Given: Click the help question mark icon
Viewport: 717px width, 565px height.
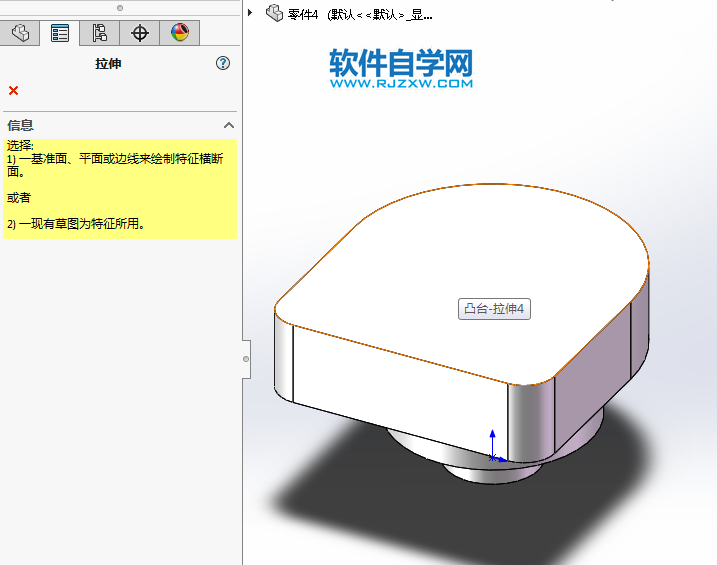Looking at the screenshot, I should click(223, 63).
